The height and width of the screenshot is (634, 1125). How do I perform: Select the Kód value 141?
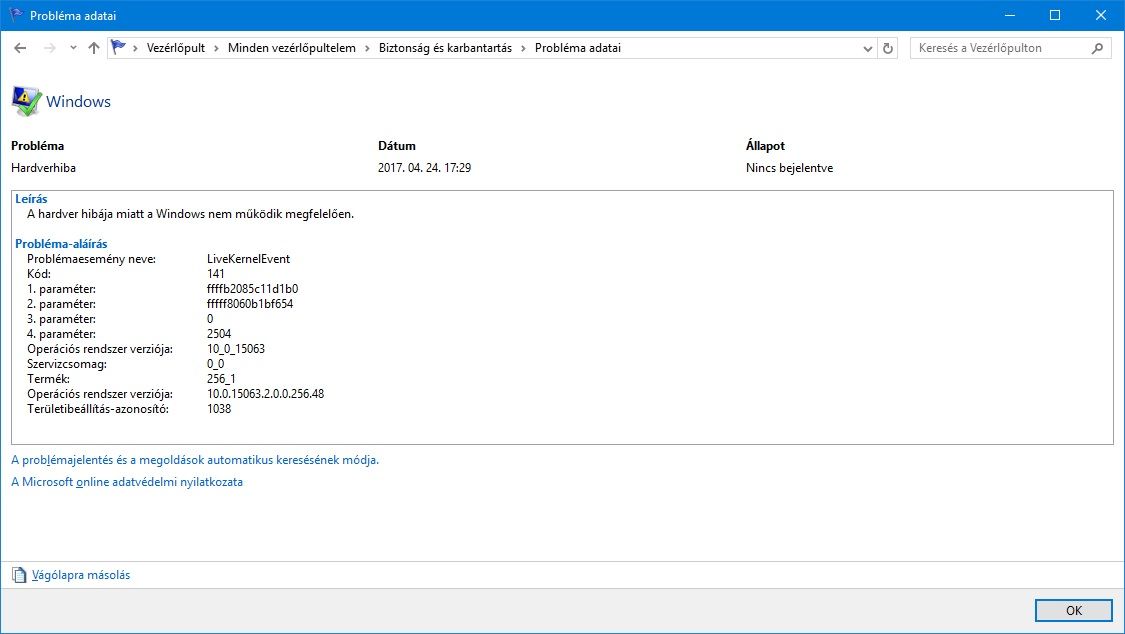pyautogui.click(x=215, y=274)
